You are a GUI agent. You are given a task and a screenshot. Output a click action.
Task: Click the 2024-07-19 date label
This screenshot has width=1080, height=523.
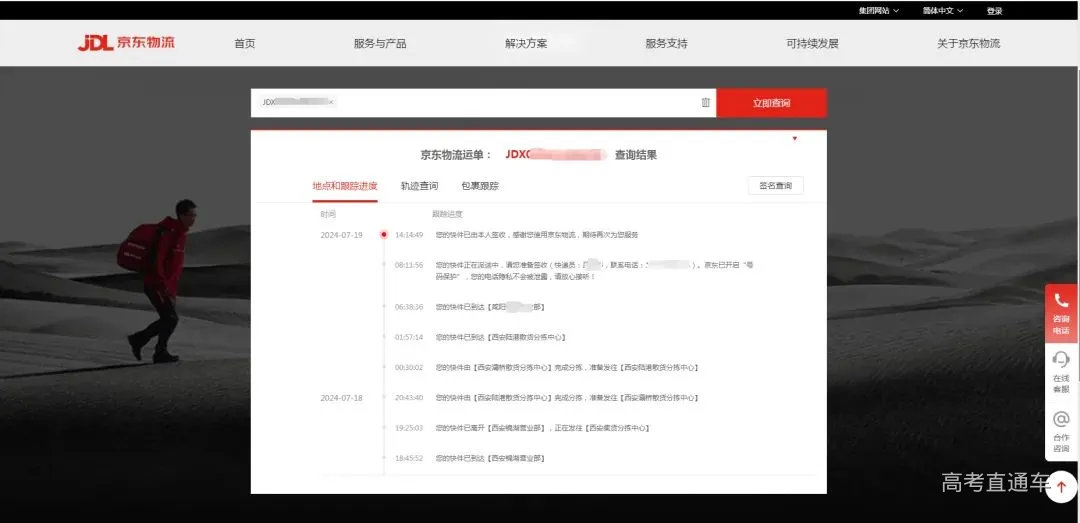(x=341, y=235)
